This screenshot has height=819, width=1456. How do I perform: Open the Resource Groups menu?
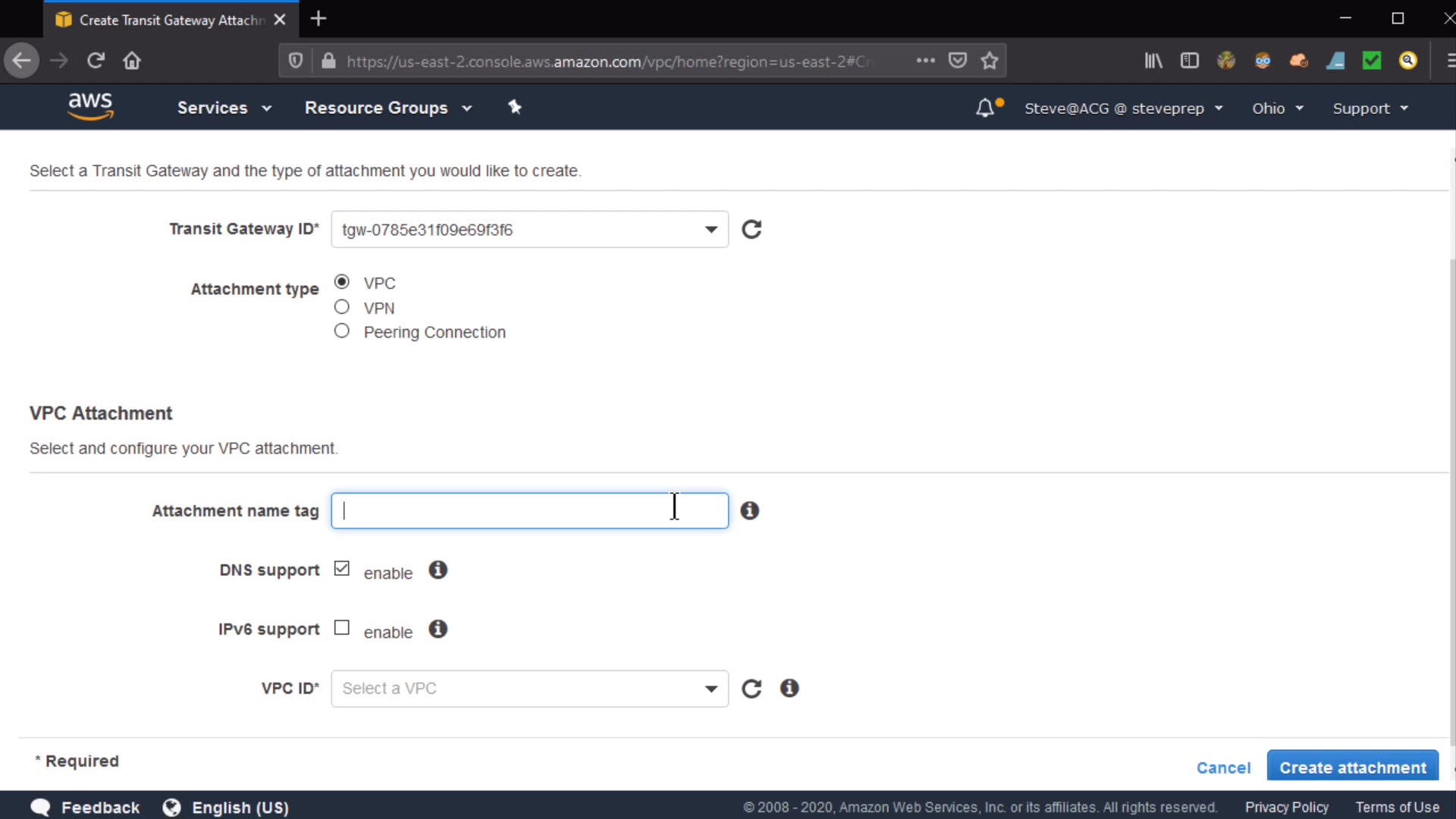tap(388, 108)
